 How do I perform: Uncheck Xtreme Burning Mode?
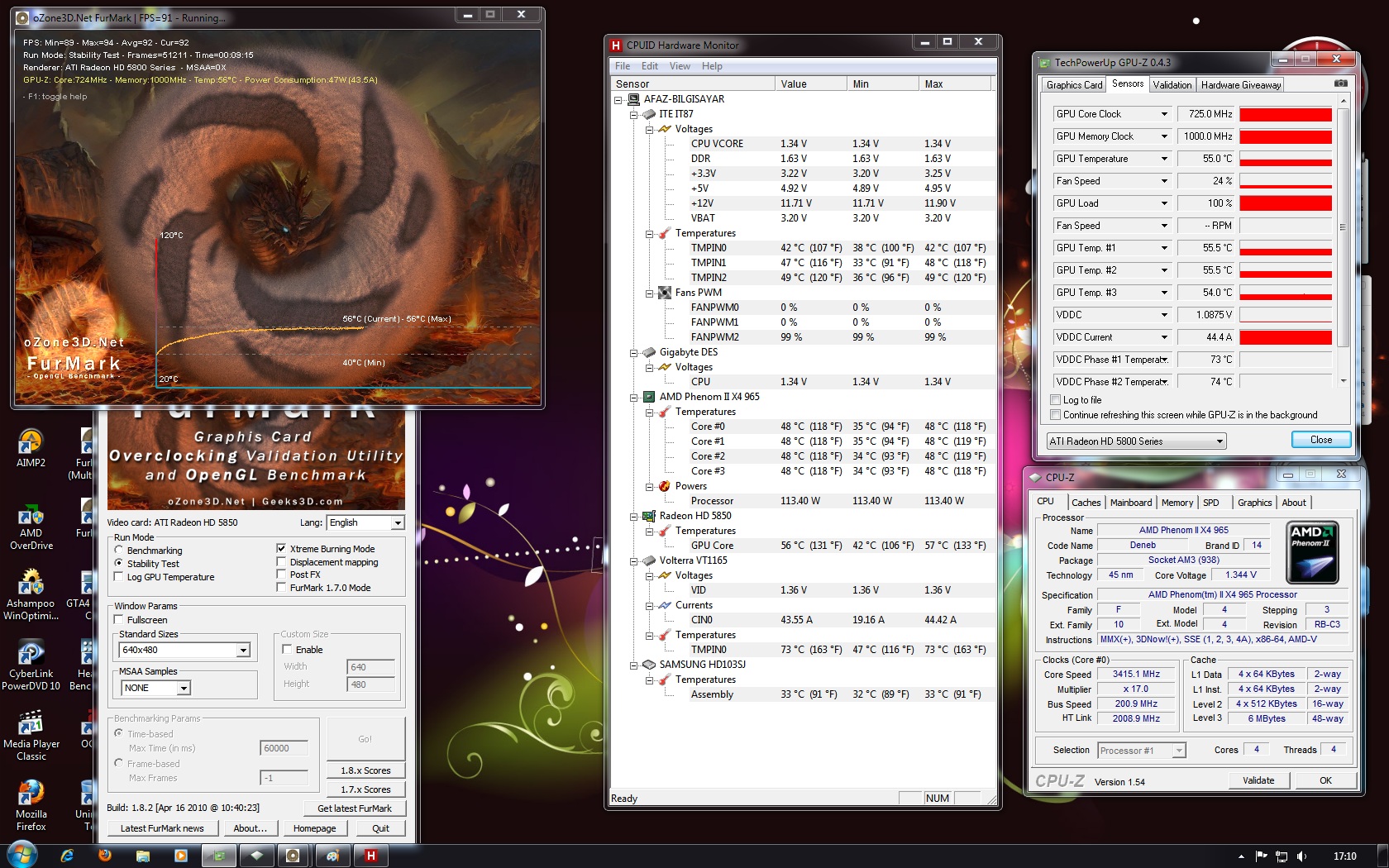(281, 548)
